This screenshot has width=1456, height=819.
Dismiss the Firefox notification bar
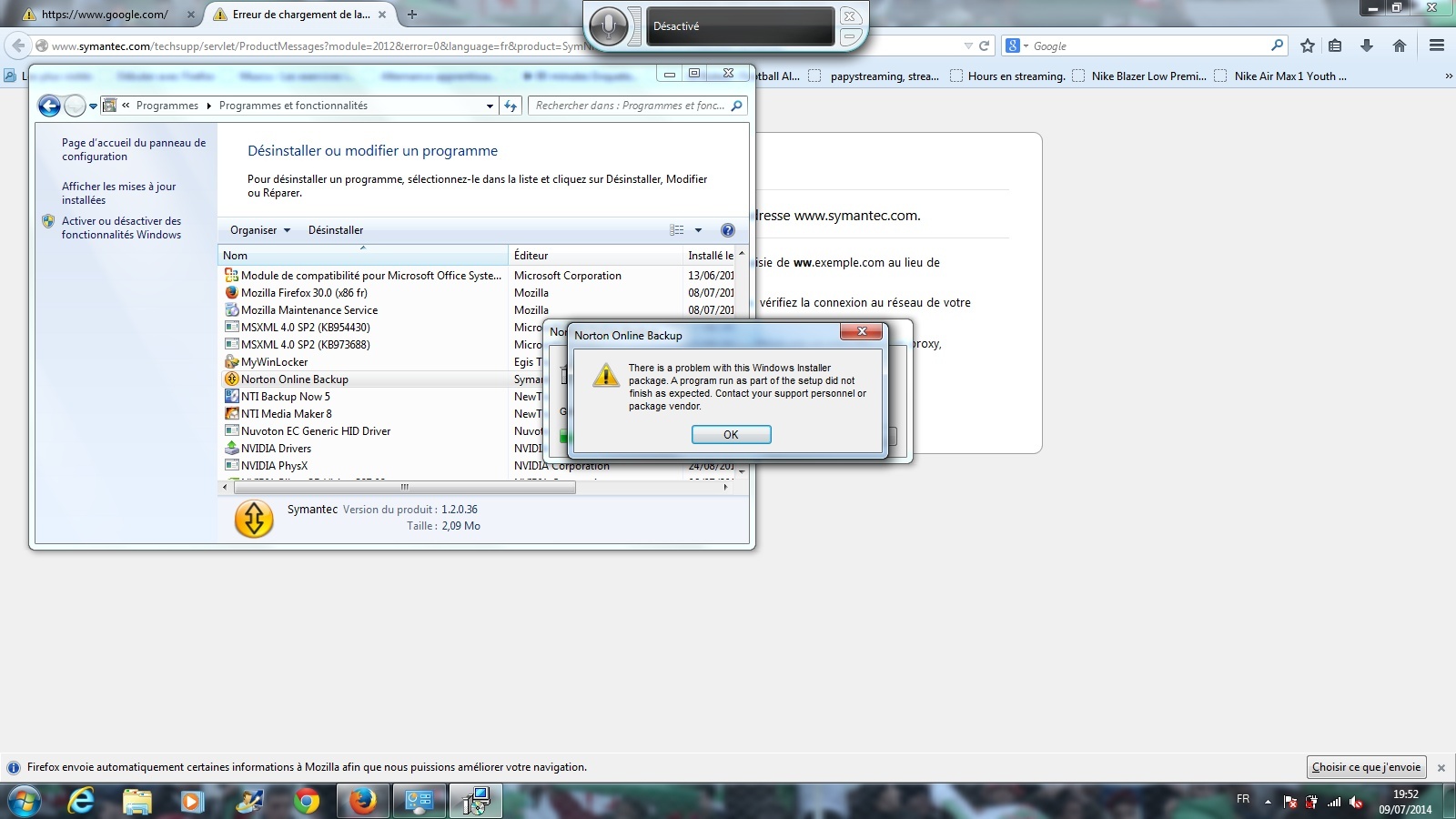[1441, 768]
